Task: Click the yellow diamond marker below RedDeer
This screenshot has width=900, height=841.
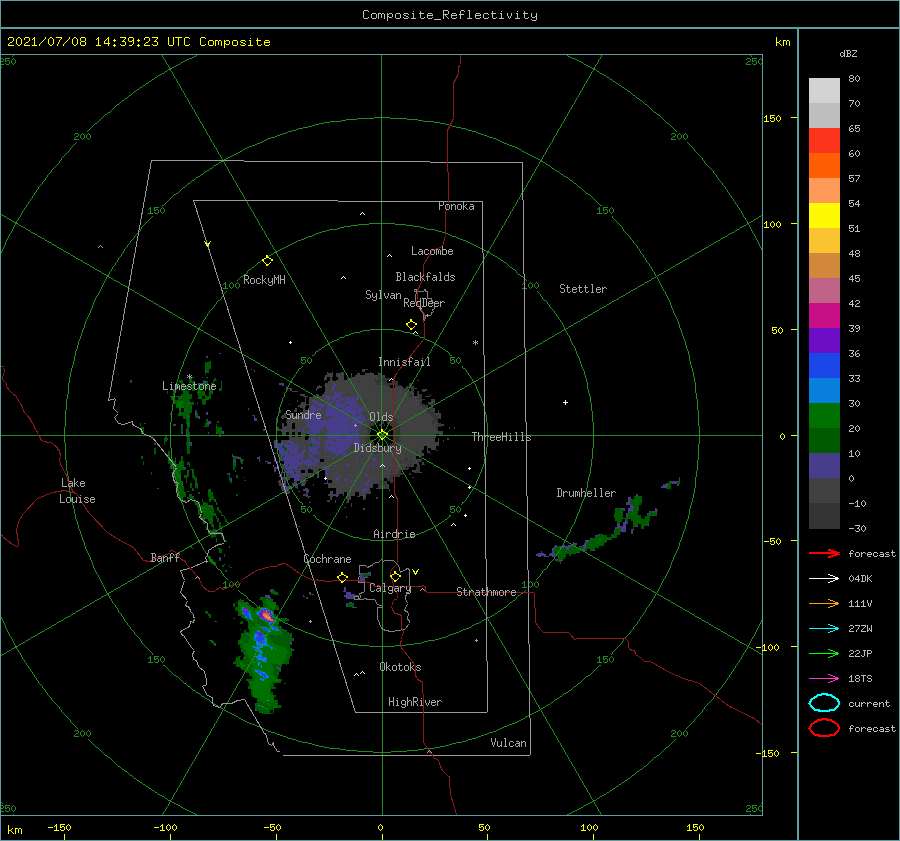Action: (411, 325)
